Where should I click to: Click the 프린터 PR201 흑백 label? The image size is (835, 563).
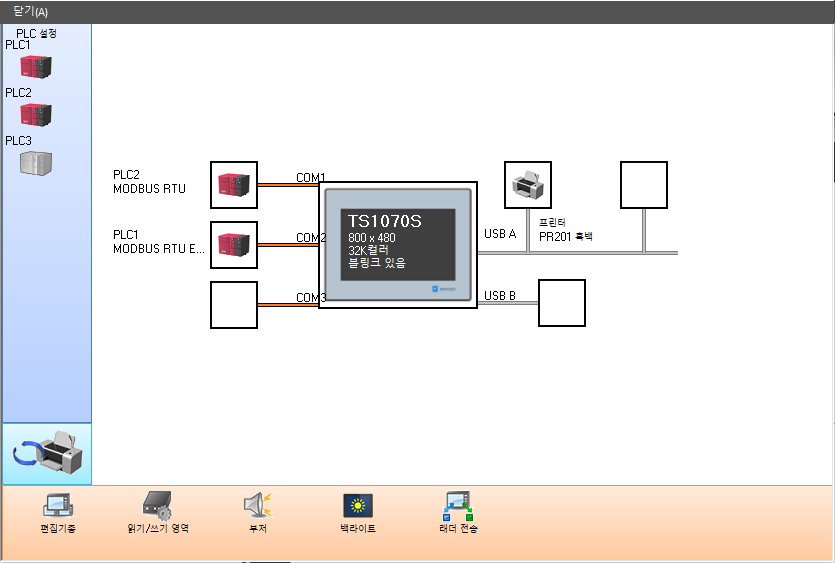click(x=566, y=230)
